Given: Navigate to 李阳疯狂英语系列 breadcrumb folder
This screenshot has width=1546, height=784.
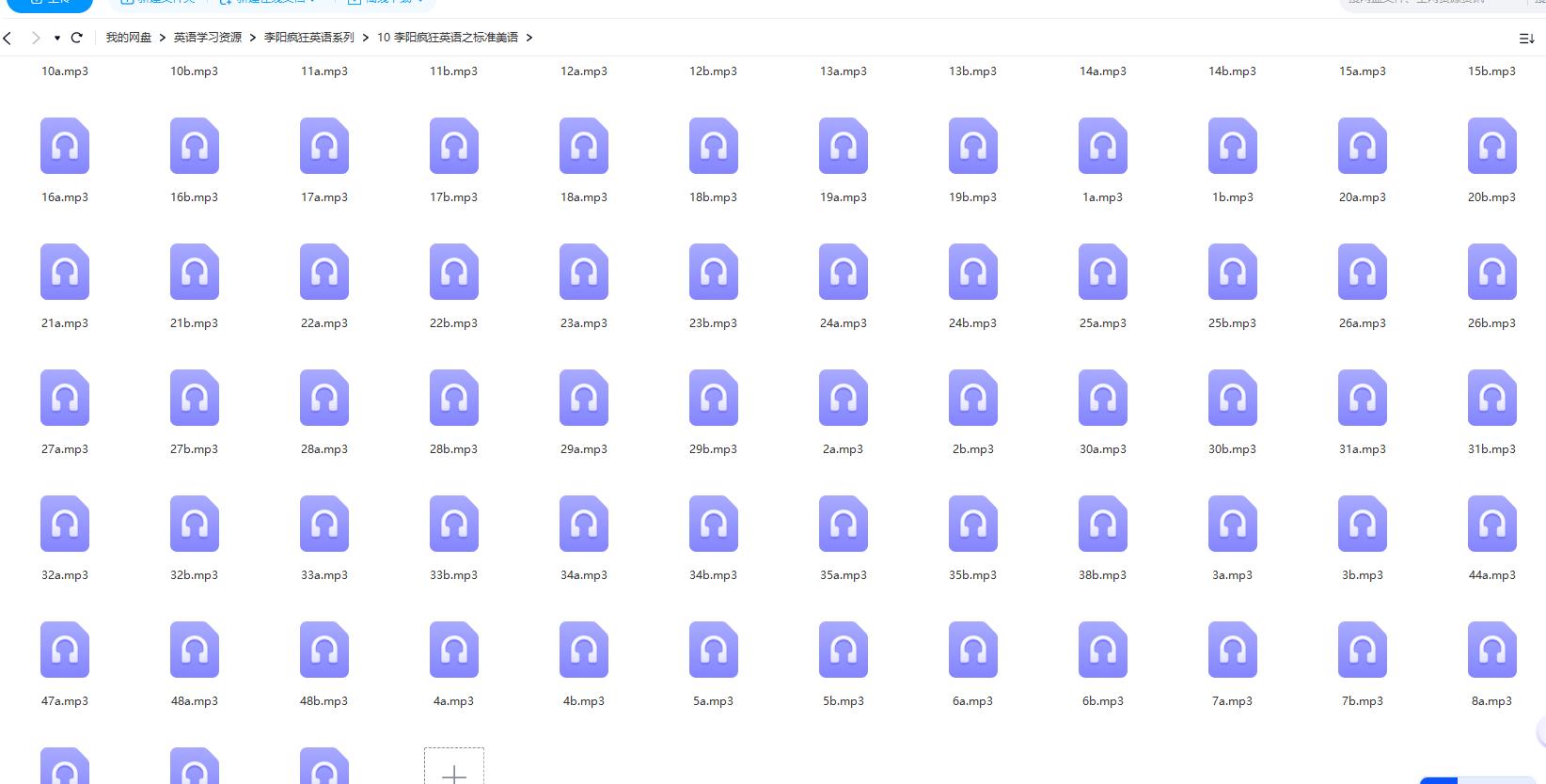Looking at the screenshot, I should click(x=309, y=38).
